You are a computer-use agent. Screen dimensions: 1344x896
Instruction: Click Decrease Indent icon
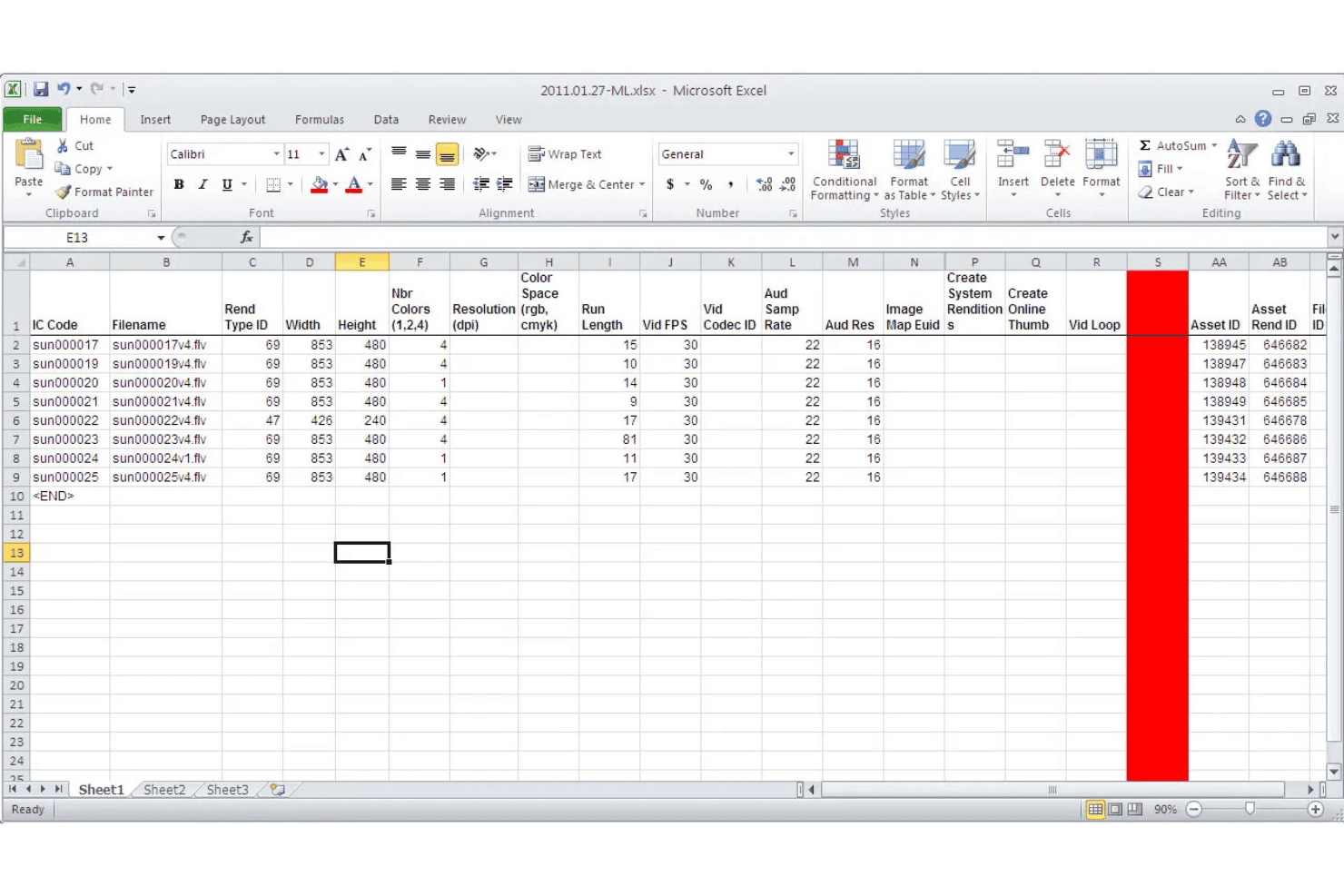pyautogui.click(x=481, y=184)
